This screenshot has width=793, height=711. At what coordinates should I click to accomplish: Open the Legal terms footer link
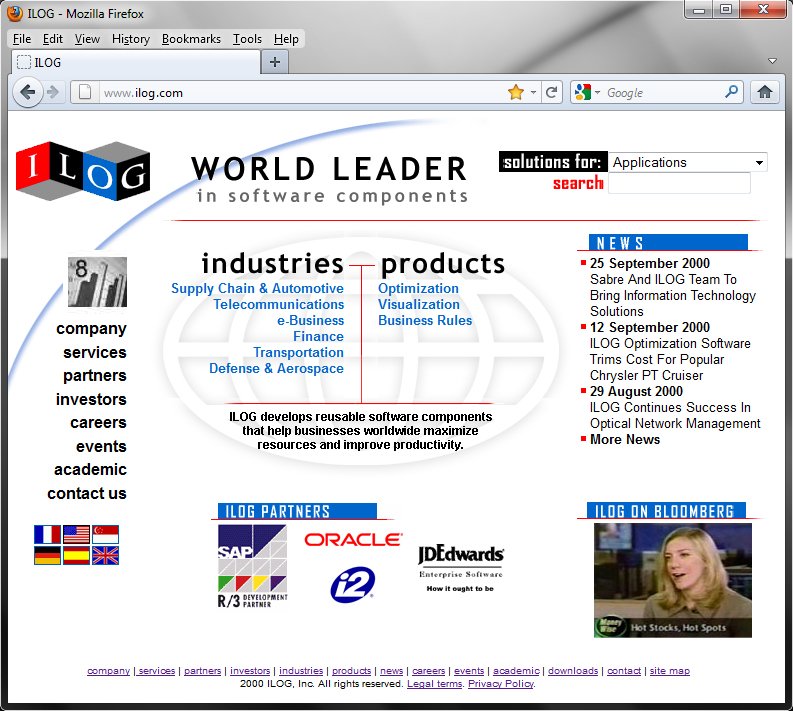tap(434, 684)
